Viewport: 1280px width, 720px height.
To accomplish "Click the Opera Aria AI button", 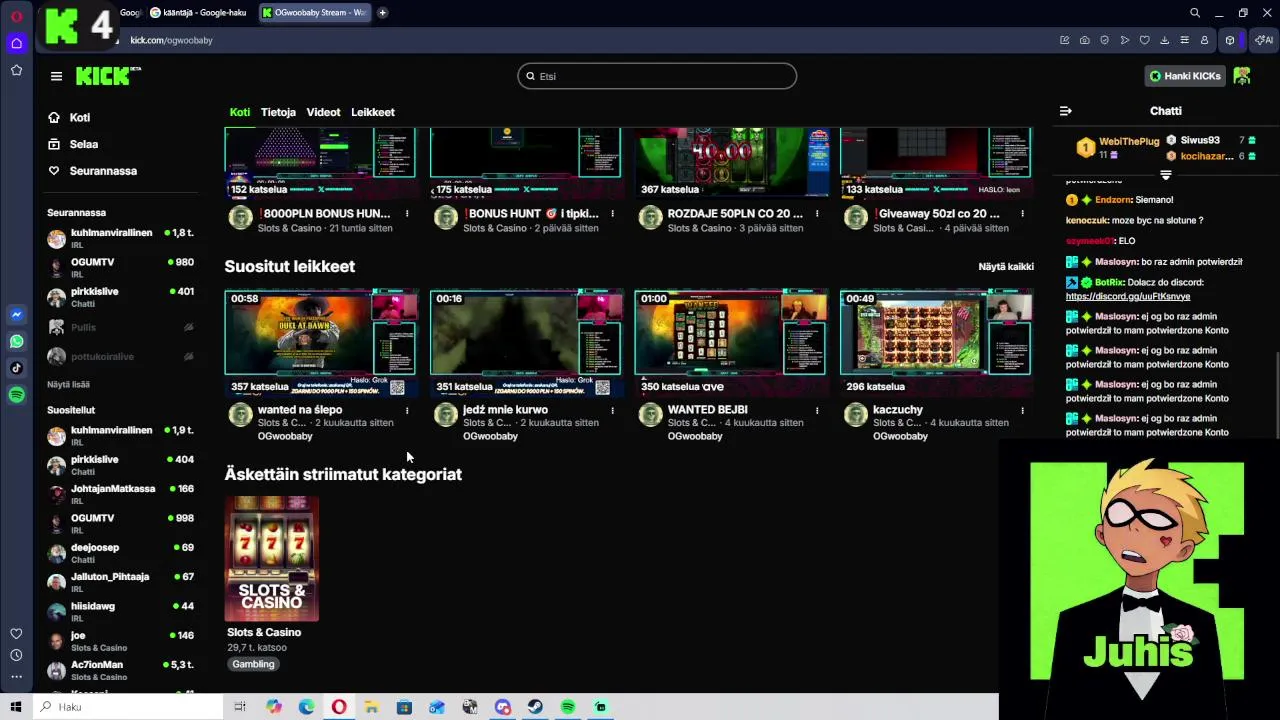I will (1264, 40).
